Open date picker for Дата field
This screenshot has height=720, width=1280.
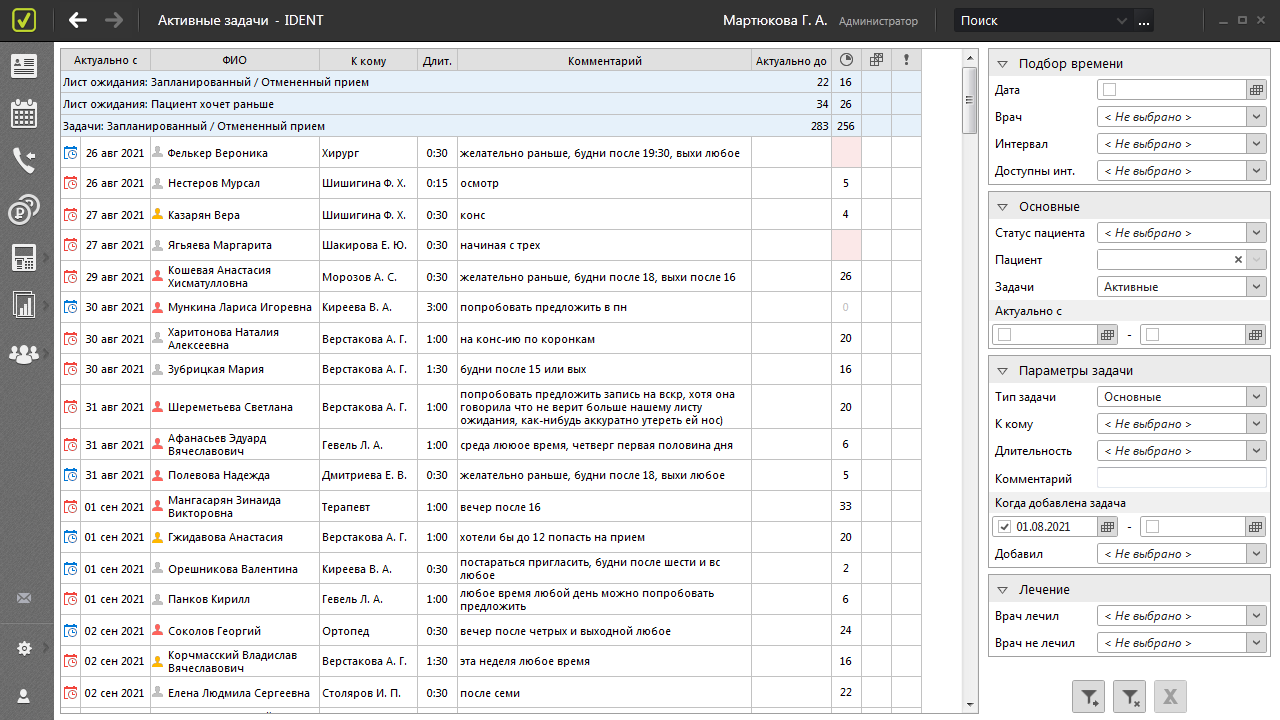(x=1257, y=90)
